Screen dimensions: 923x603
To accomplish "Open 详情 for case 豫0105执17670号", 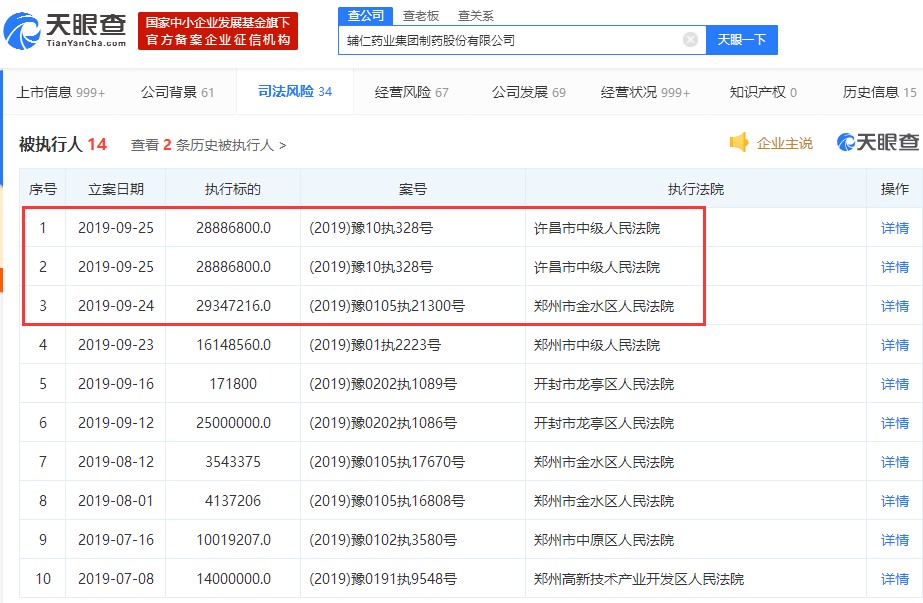I will [x=895, y=462].
